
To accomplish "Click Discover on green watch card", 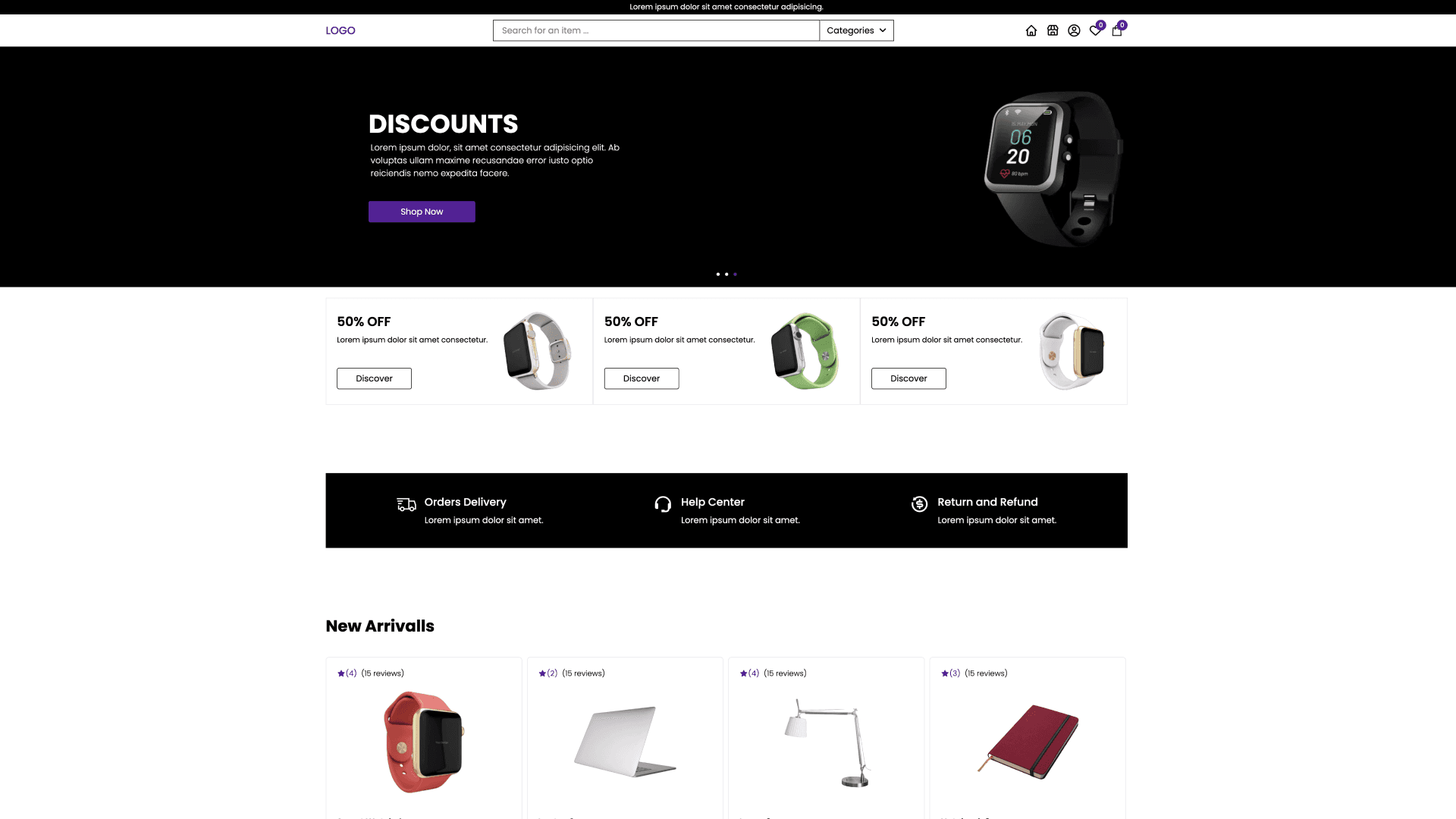I will point(642,378).
